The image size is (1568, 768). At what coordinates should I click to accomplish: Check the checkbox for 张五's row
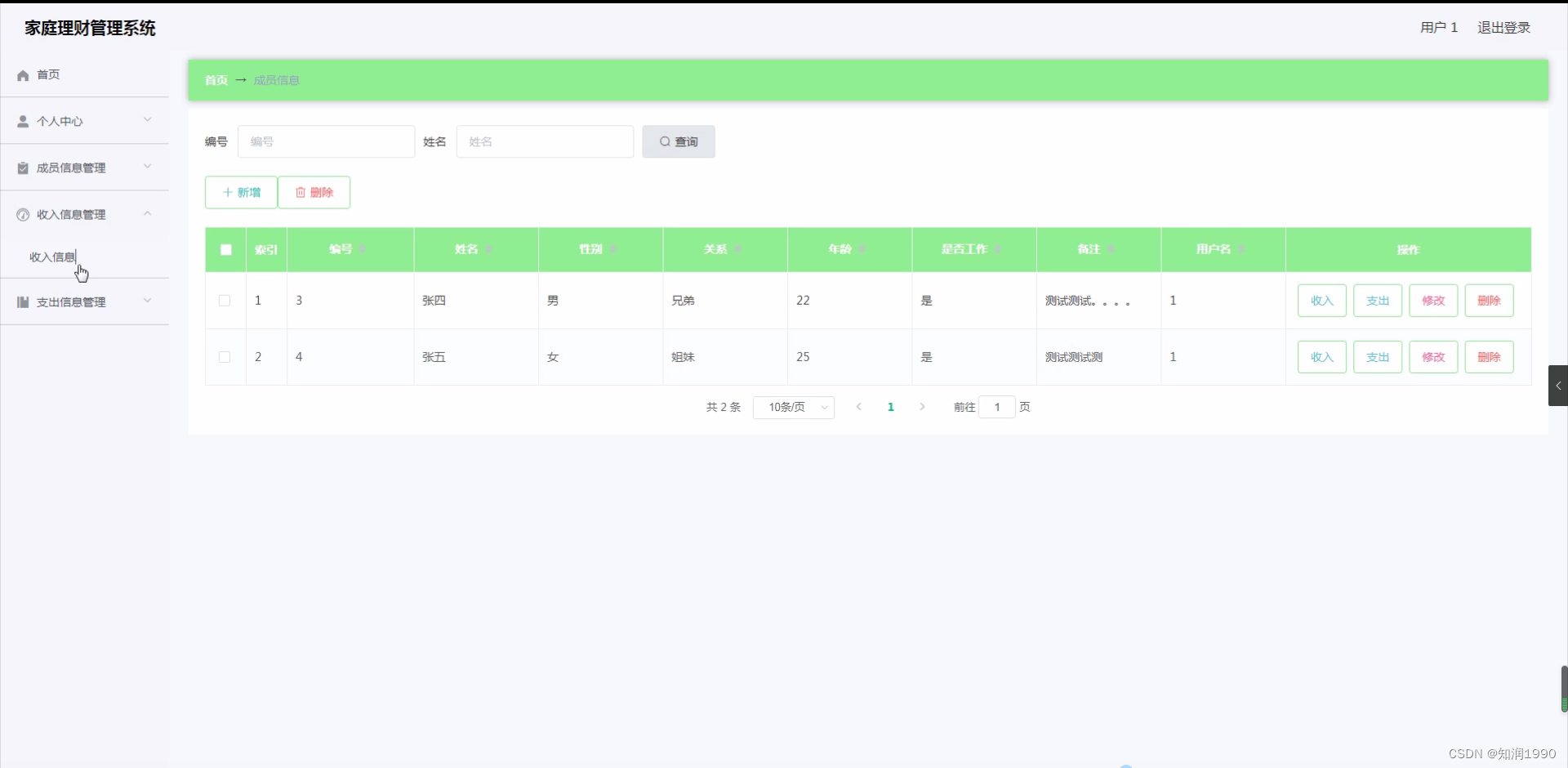coord(225,357)
